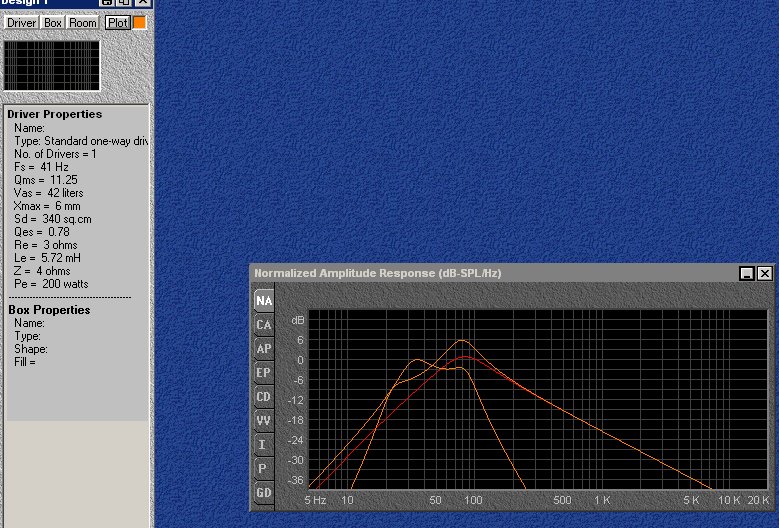Screen dimensions: 779x528
Task: Click the 'No. of Drivers = 1' line
Action: 55,154
